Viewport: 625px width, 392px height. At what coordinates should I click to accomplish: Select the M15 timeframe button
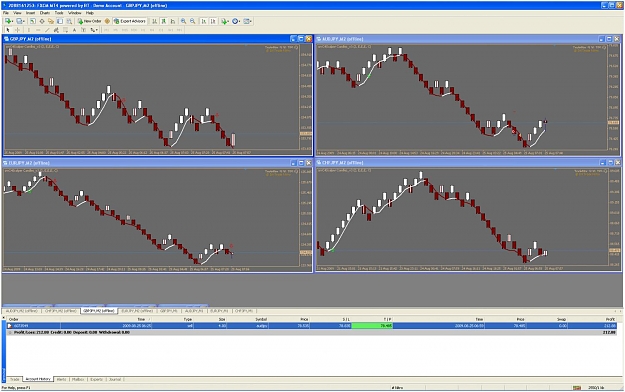(x=124, y=30)
